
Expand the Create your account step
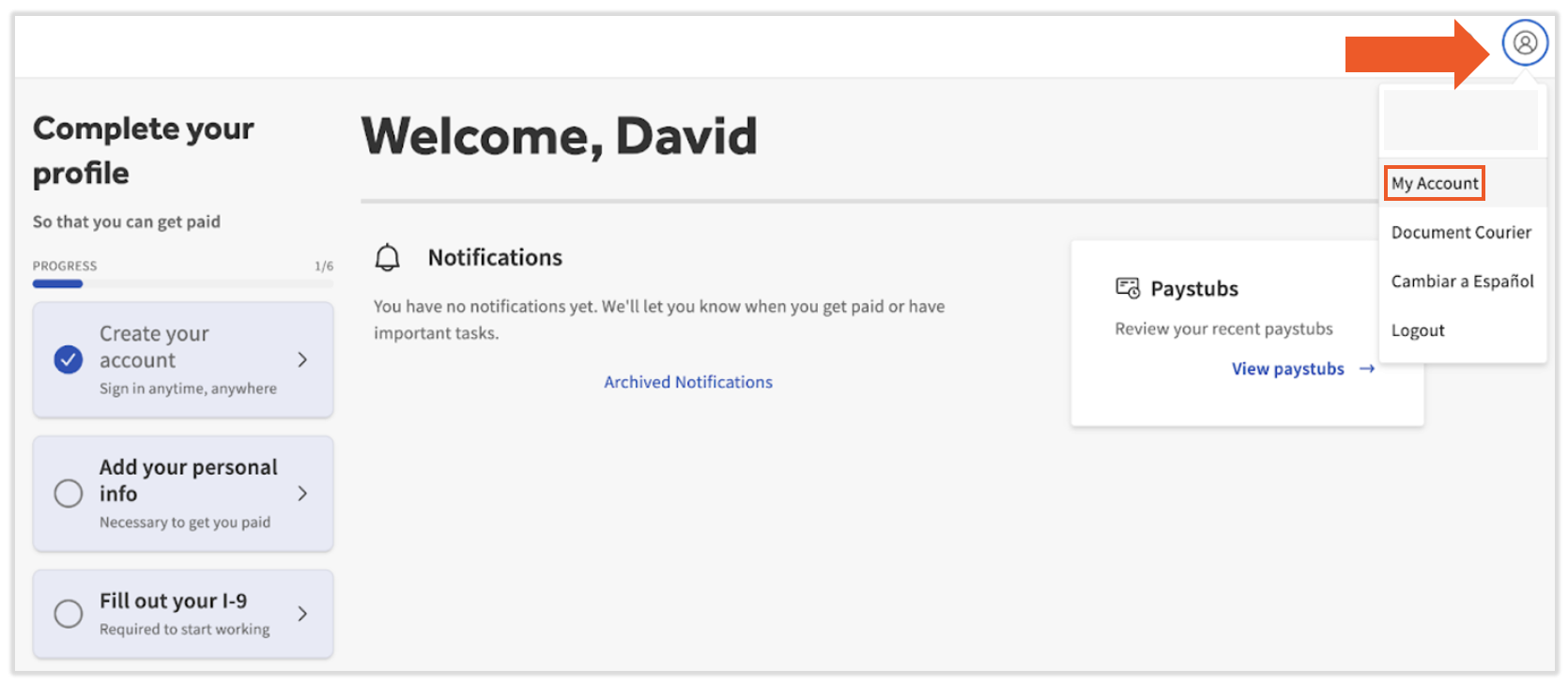coord(302,359)
